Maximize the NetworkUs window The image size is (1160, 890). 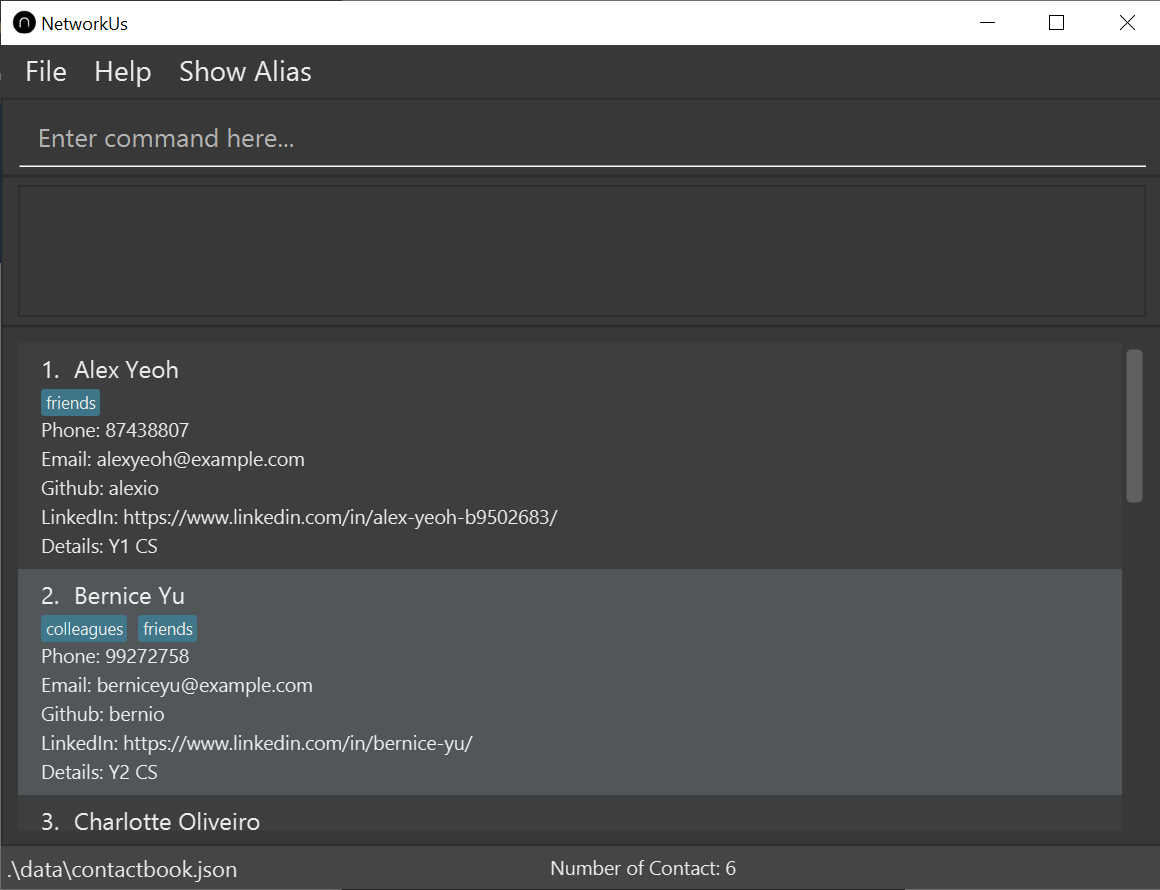(x=1056, y=23)
